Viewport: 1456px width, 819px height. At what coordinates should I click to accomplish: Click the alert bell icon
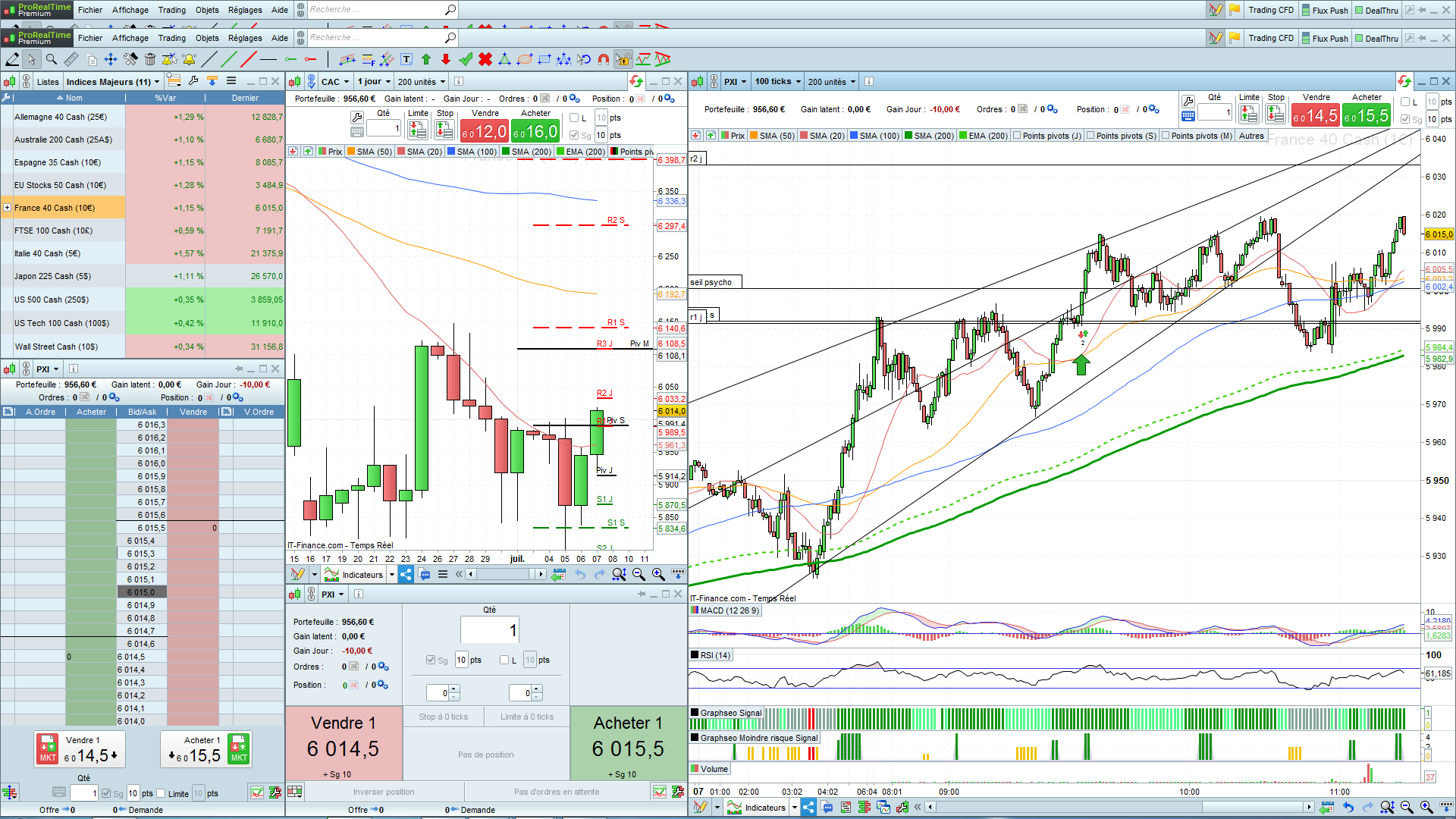(189, 59)
